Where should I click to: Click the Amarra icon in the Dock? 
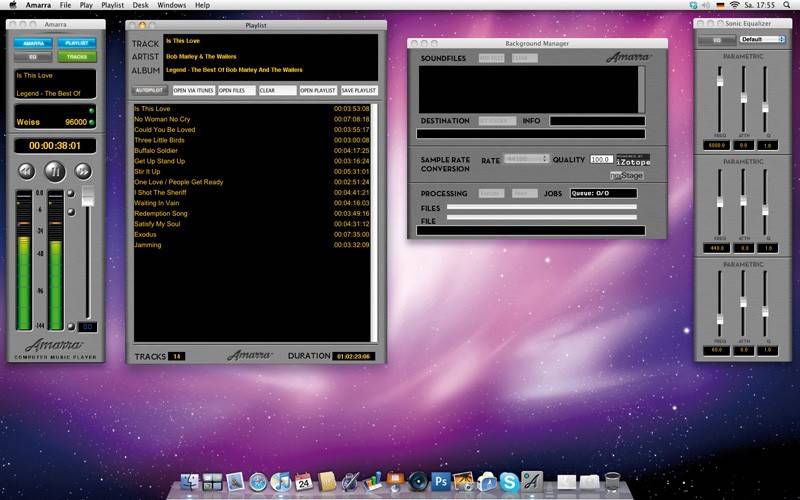(532, 481)
